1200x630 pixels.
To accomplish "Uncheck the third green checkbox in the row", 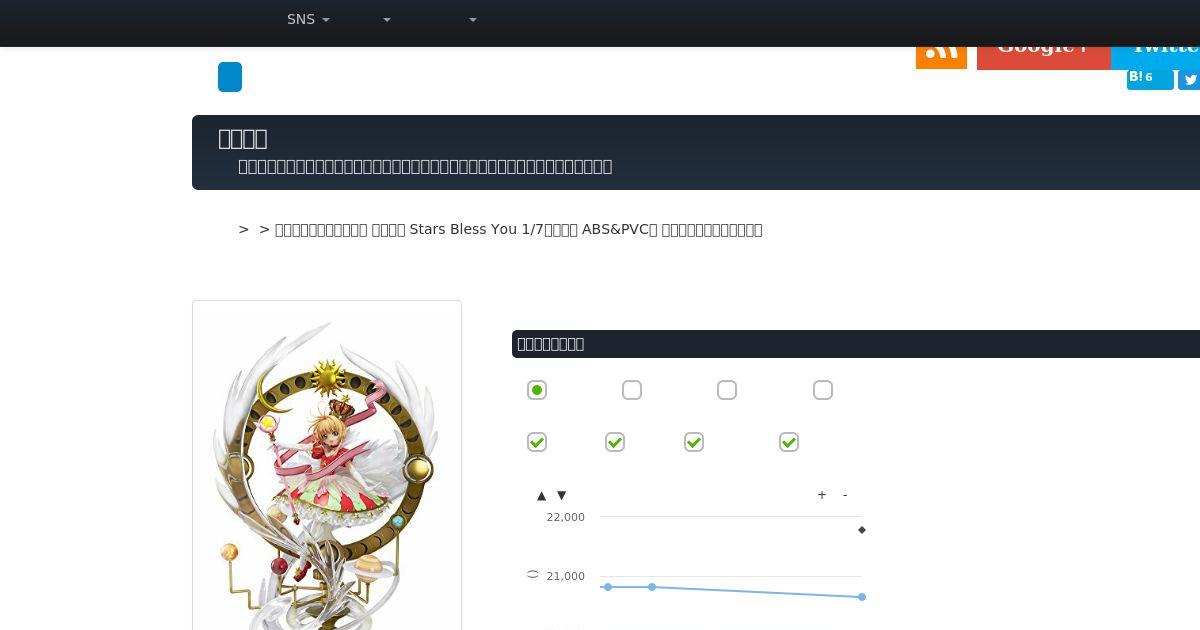I will (x=694, y=442).
